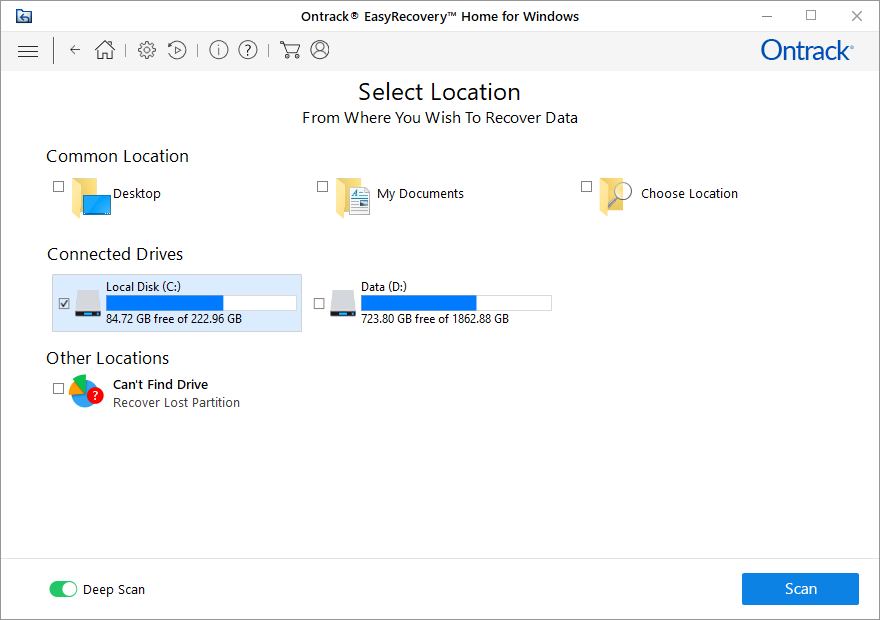This screenshot has width=880, height=620.
Task: Click the Can't Find Drive title
Action: pos(161,384)
